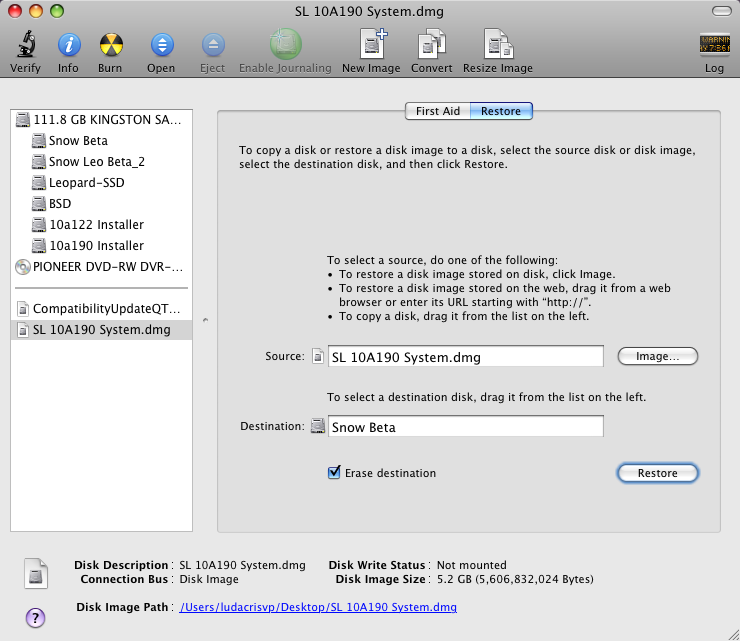Click the Open toolbar icon
The image size is (740, 641).
point(162,45)
